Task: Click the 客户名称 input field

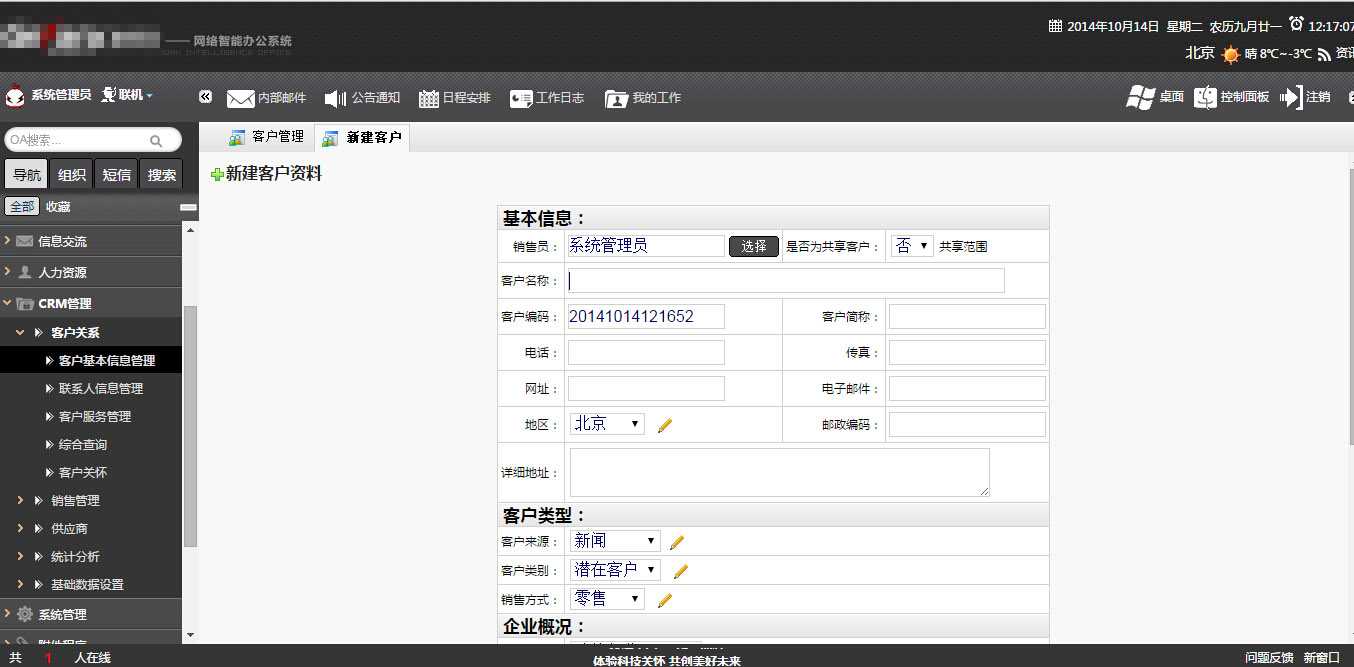Action: pos(786,281)
